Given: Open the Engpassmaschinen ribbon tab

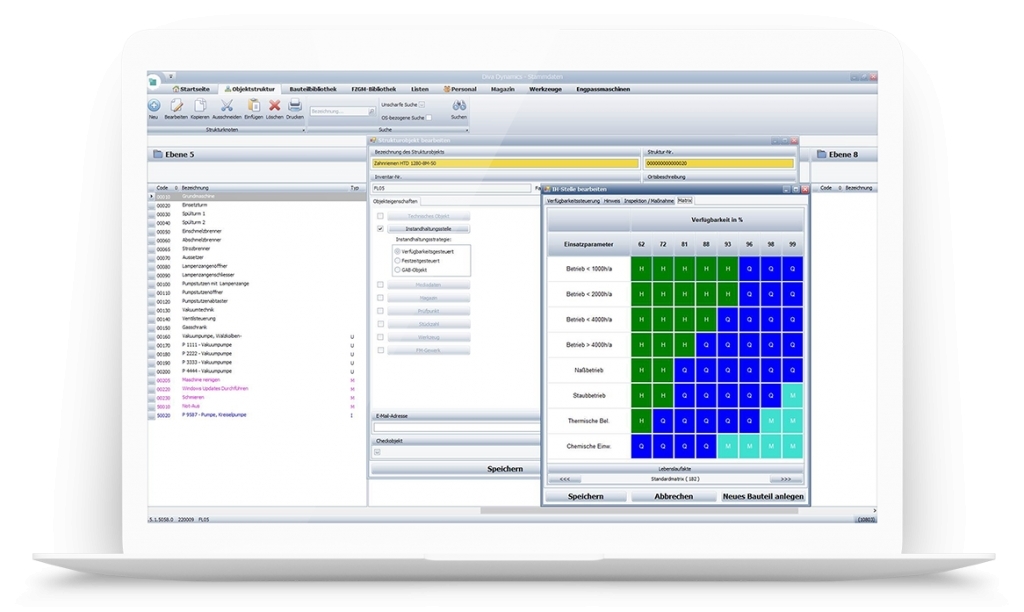Looking at the screenshot, I should [603, 89].
